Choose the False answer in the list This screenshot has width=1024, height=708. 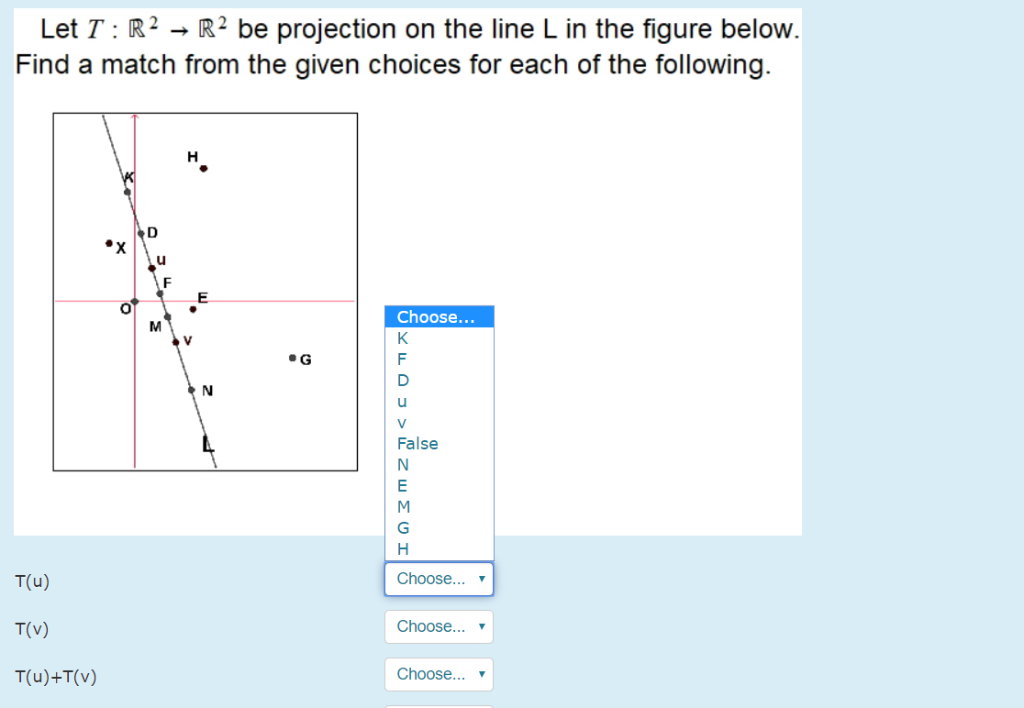417,443
